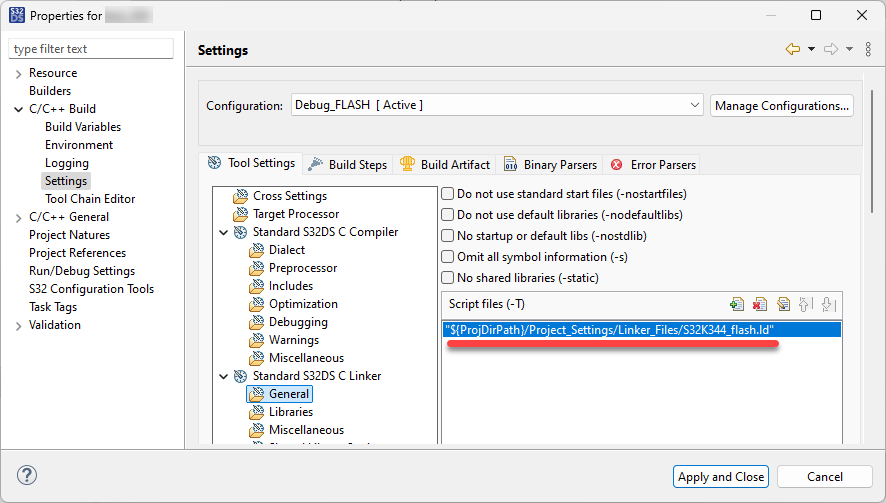Expand the C/C++ General tree node
The image size is (886, 503).
[x=19, y=218]
